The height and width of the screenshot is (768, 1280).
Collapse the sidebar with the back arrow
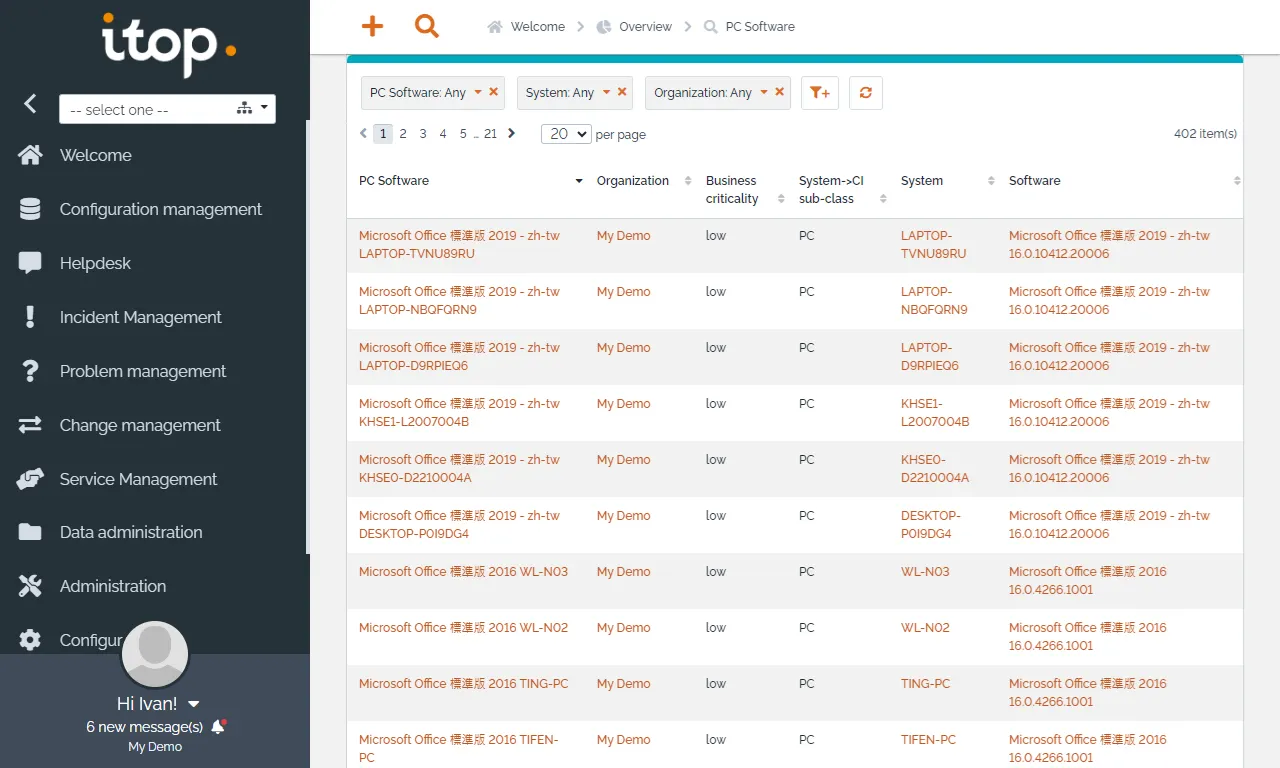pos(30,103)
